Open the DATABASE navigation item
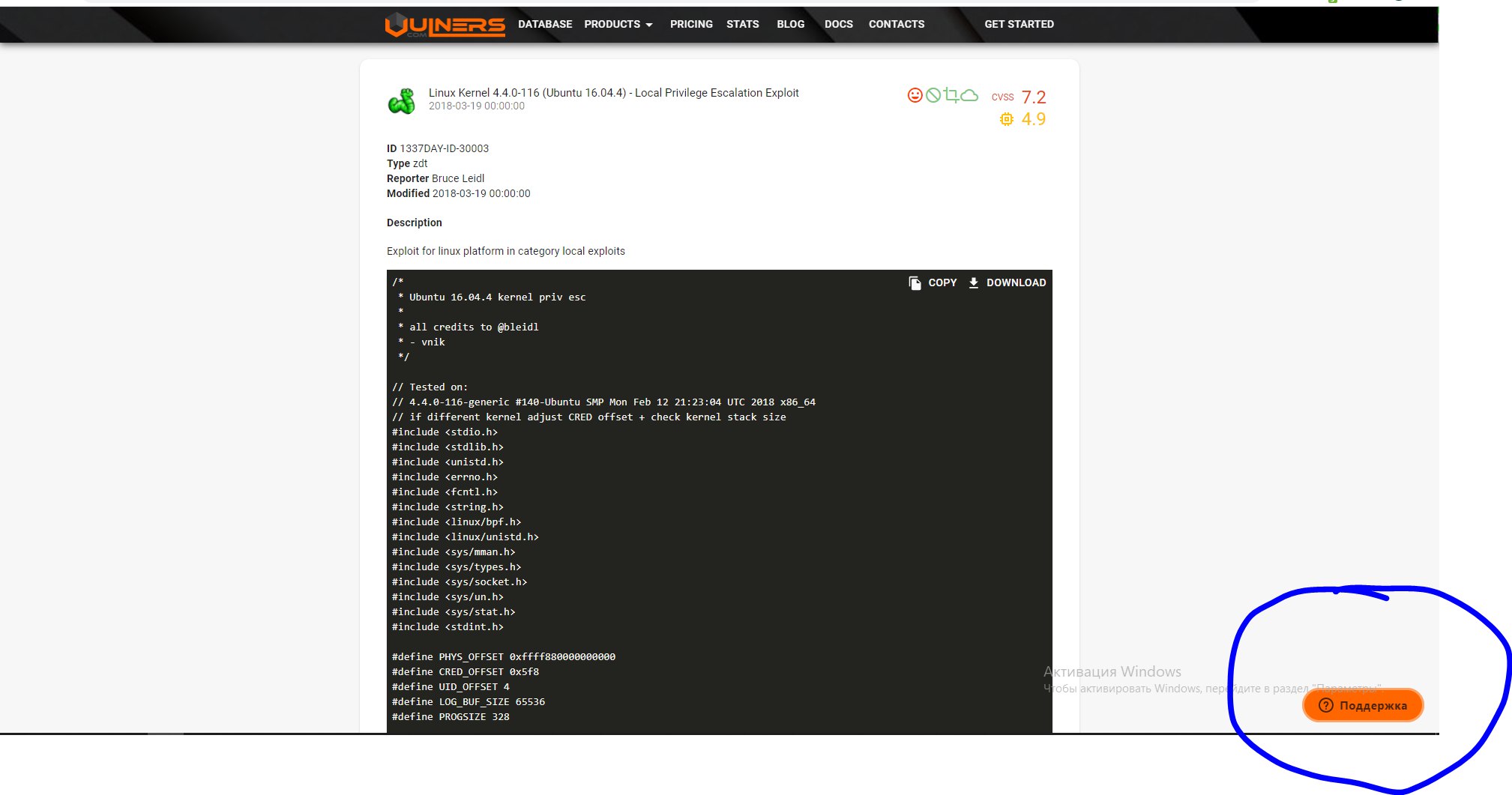This screenshot has width=1512, height=795. 545,24
